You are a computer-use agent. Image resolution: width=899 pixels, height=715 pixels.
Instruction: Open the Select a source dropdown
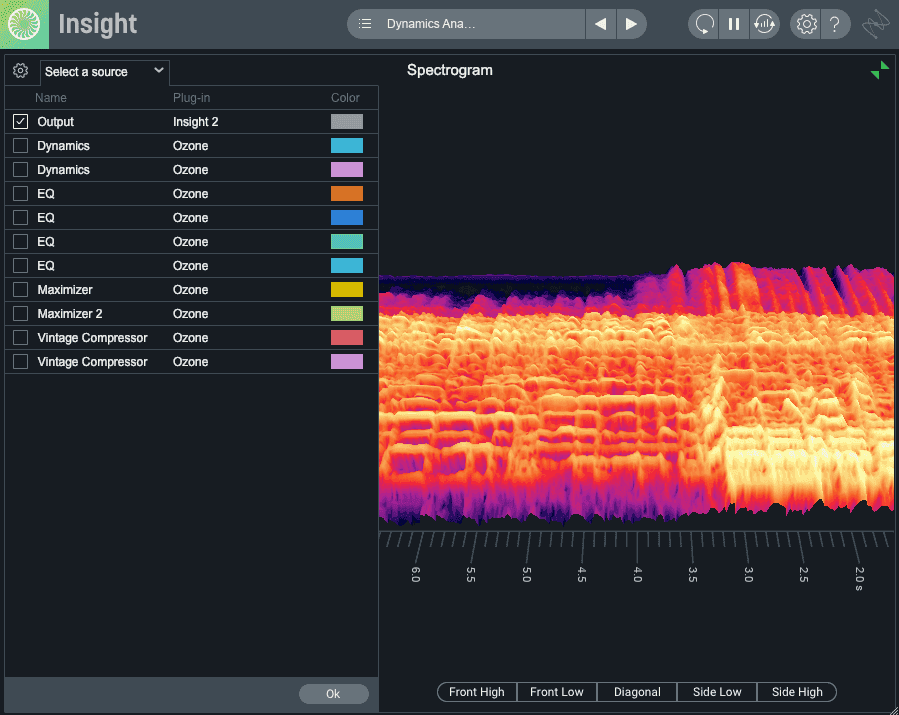coord(104,72)
